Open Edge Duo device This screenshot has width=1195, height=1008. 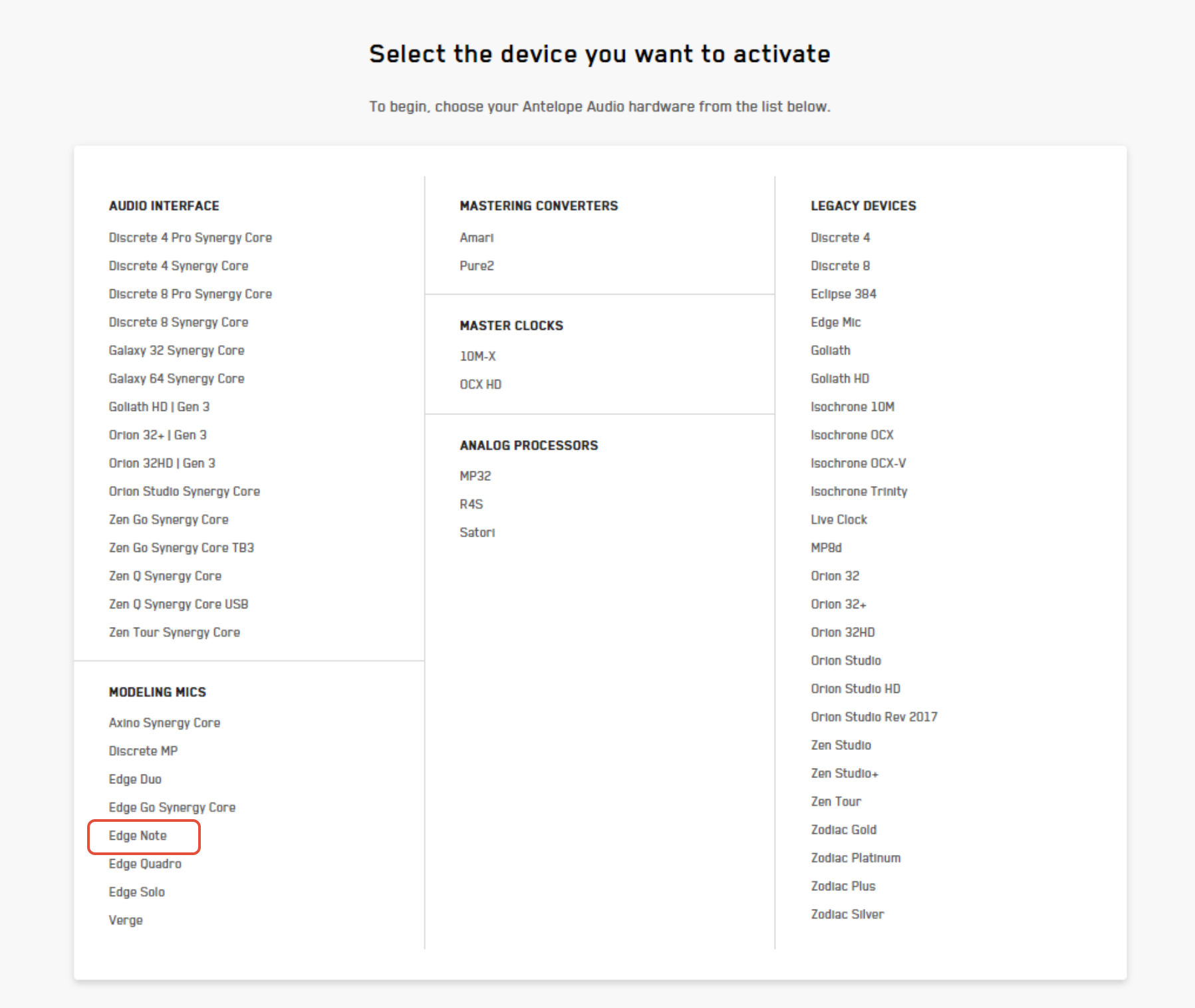pos(135,779)
